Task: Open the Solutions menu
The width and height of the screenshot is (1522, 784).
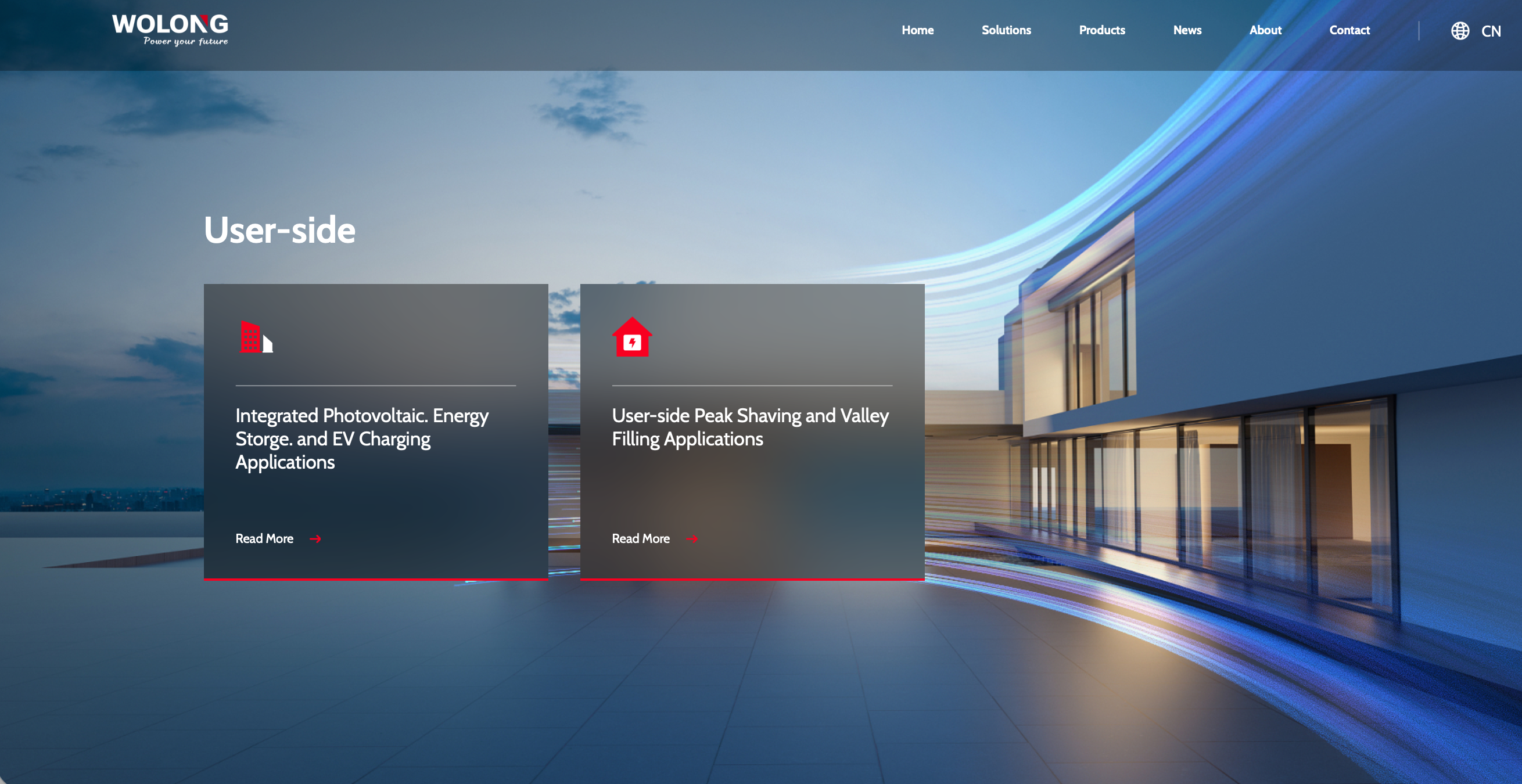Action: tap(1006, 30)
